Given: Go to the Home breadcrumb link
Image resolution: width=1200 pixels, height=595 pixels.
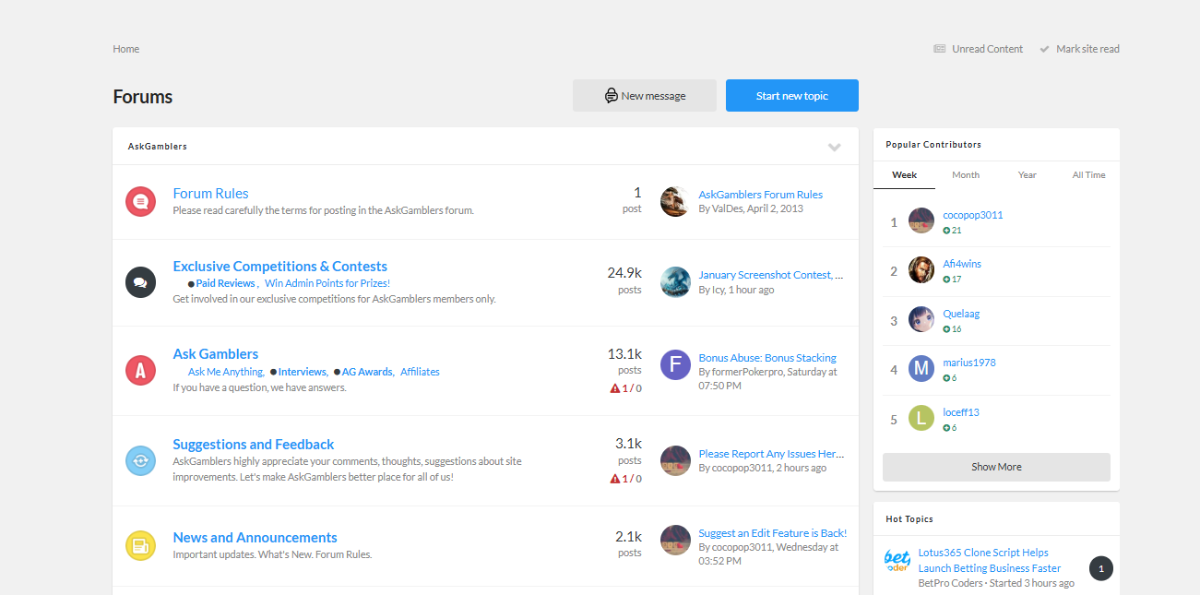Looking at the screenshot, I should tap(126, 49).
